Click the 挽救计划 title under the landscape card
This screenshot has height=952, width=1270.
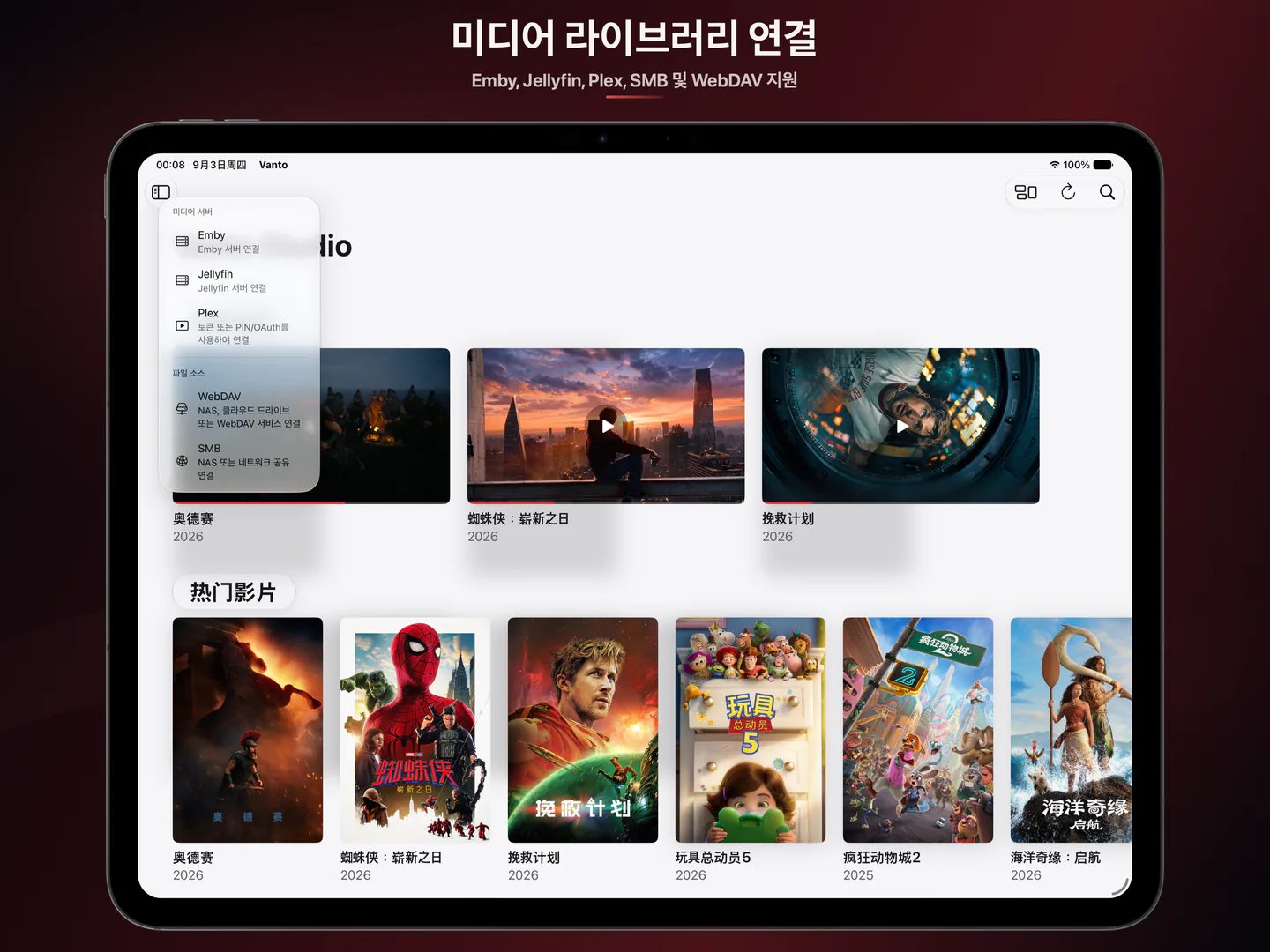pos(788,519)
